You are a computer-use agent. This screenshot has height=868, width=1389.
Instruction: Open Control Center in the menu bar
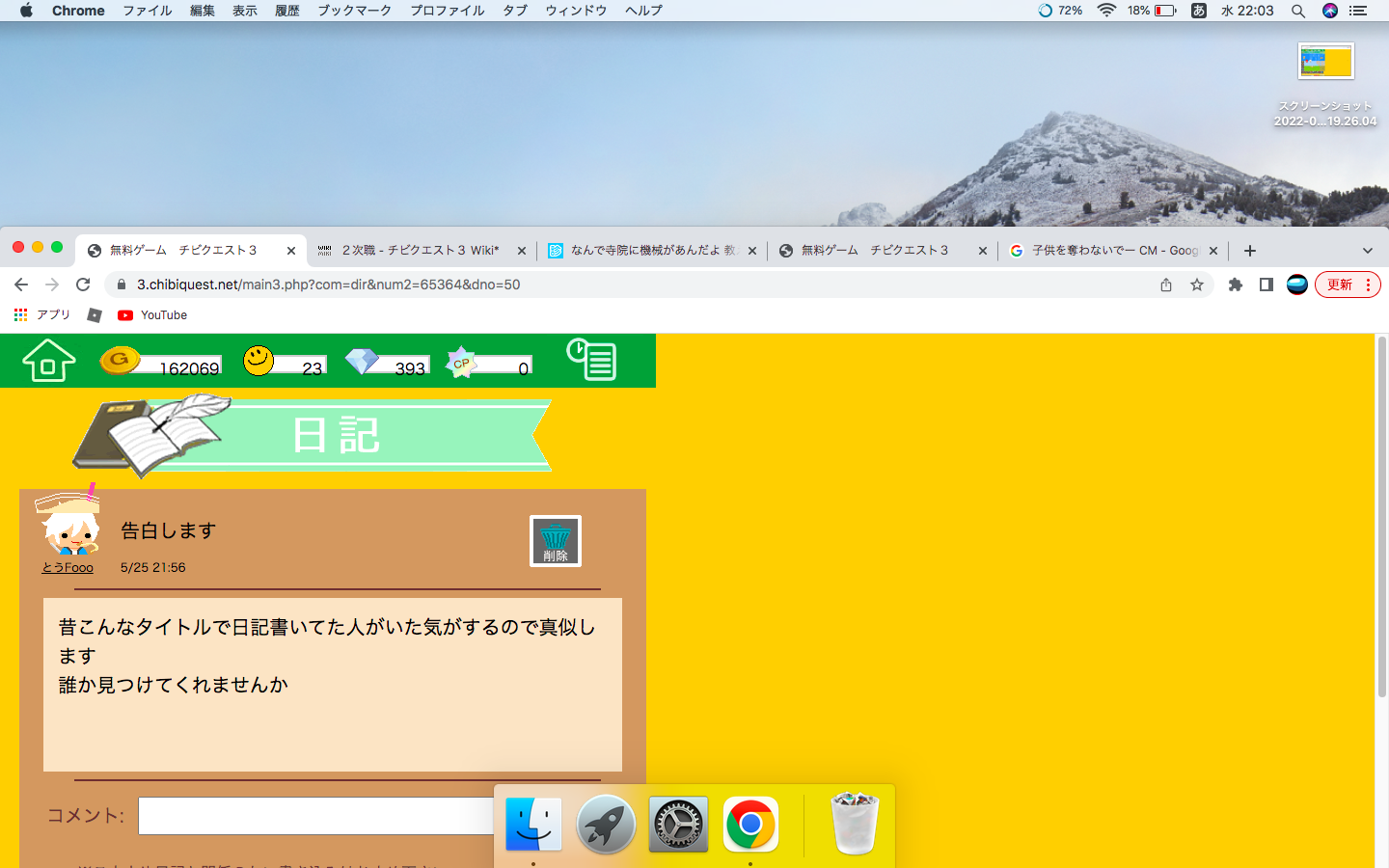[1359, 11]
